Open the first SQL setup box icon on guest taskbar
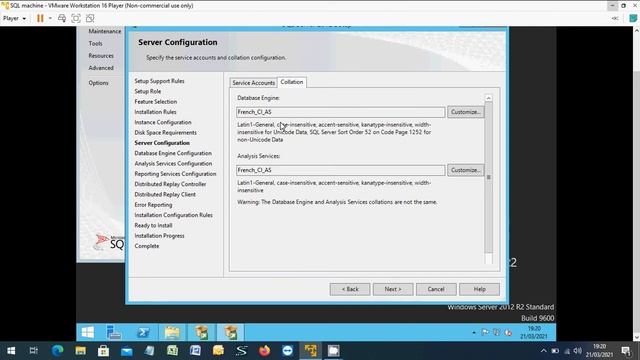This screenshot has height=360, width=640. pyautogui.click(x=201, y=332)
